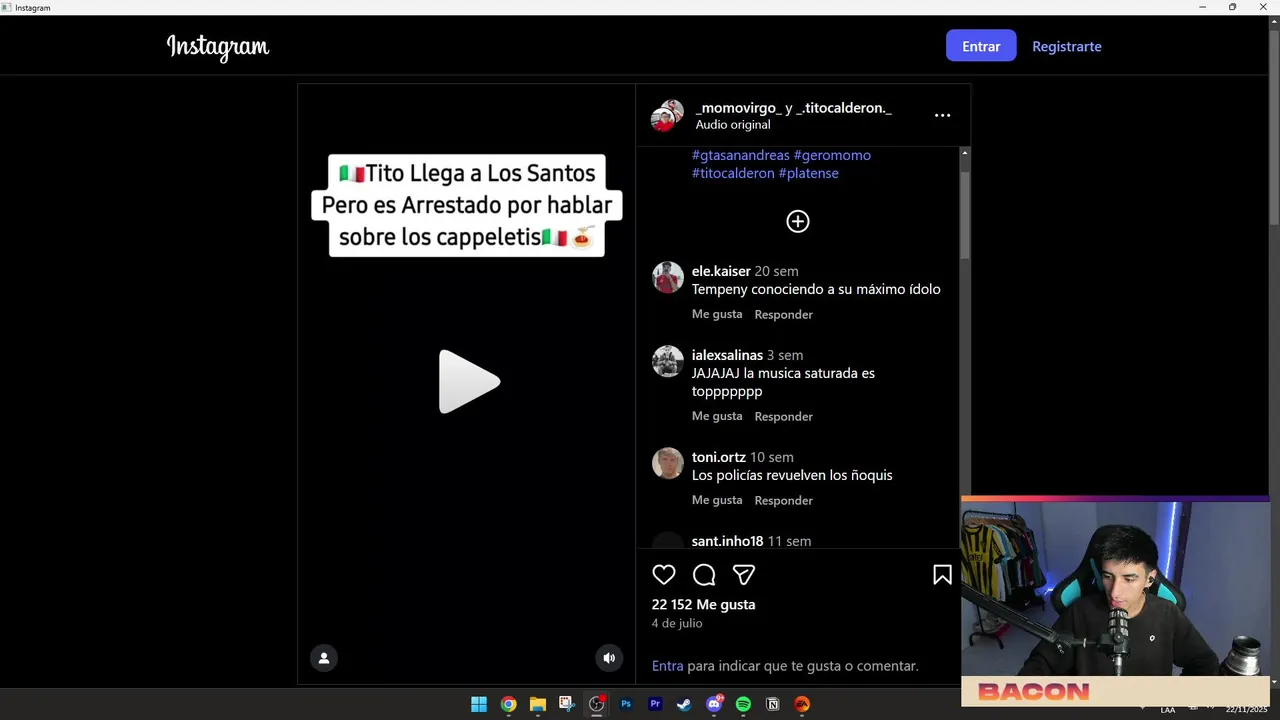This screenshot has height=720, width=1280.
Task: View 22 152 Me gusta likes count
Action: (x=704, y=604)
